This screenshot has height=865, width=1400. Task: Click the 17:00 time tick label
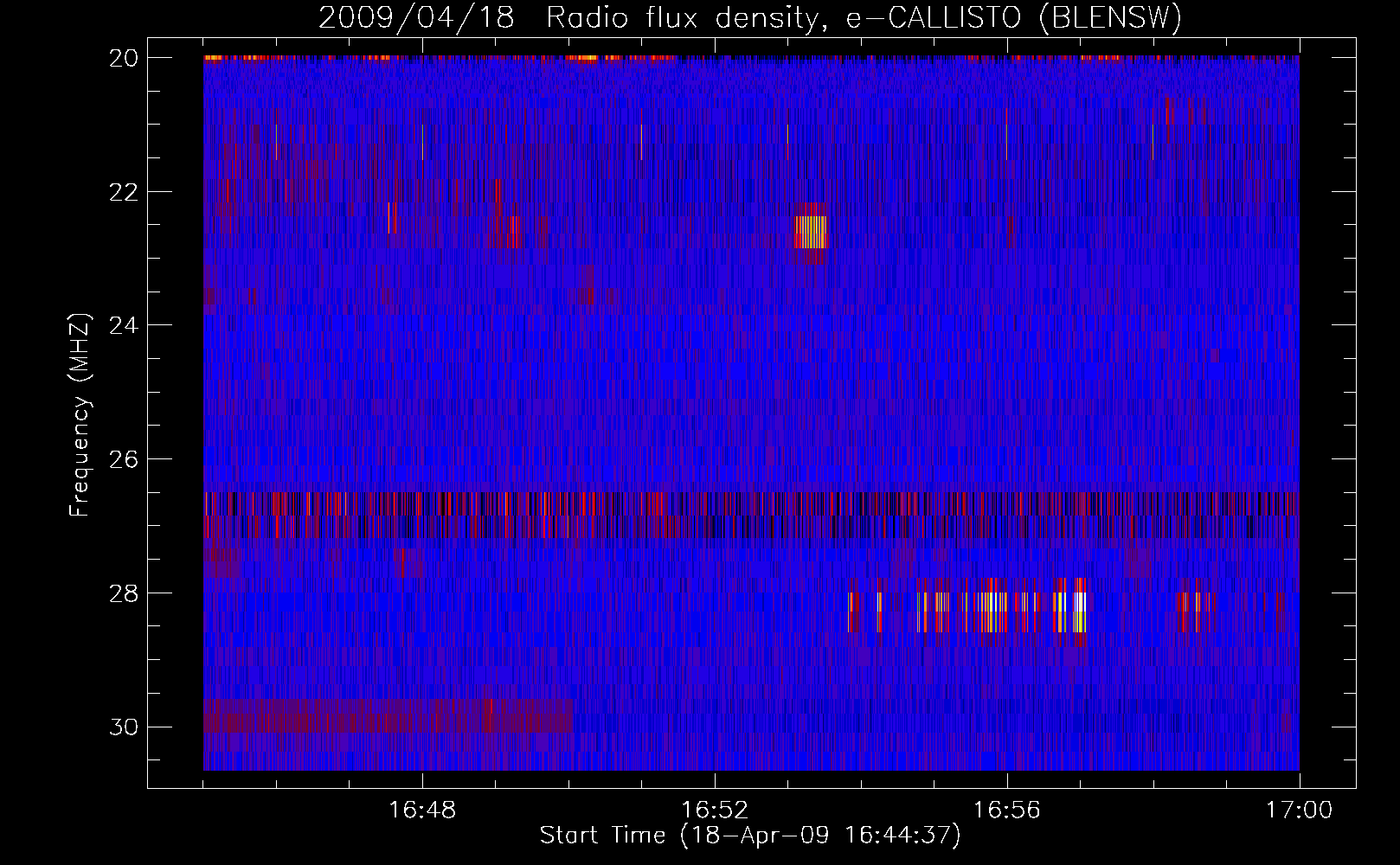[1299, 811]
